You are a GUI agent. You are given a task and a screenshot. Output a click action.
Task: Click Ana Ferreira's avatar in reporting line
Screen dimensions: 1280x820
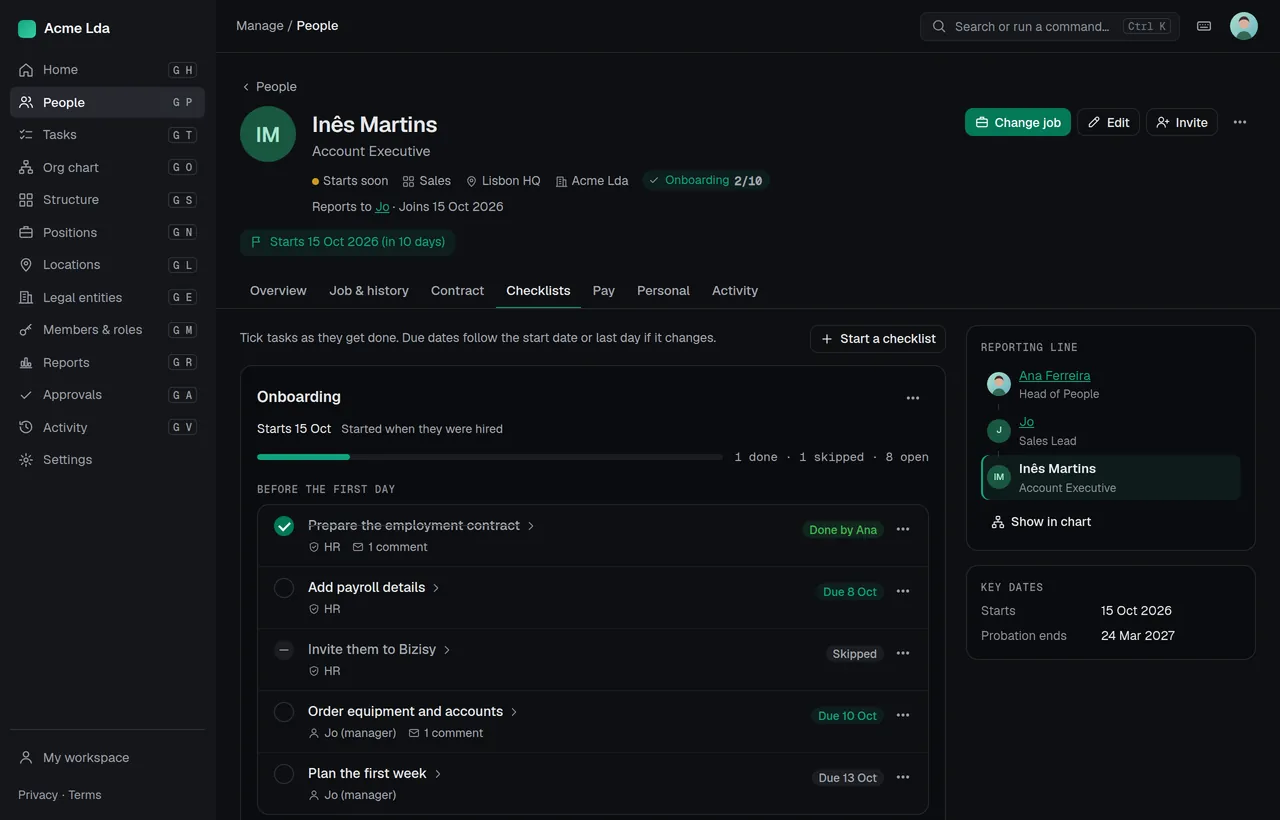[x=999, y=384]
